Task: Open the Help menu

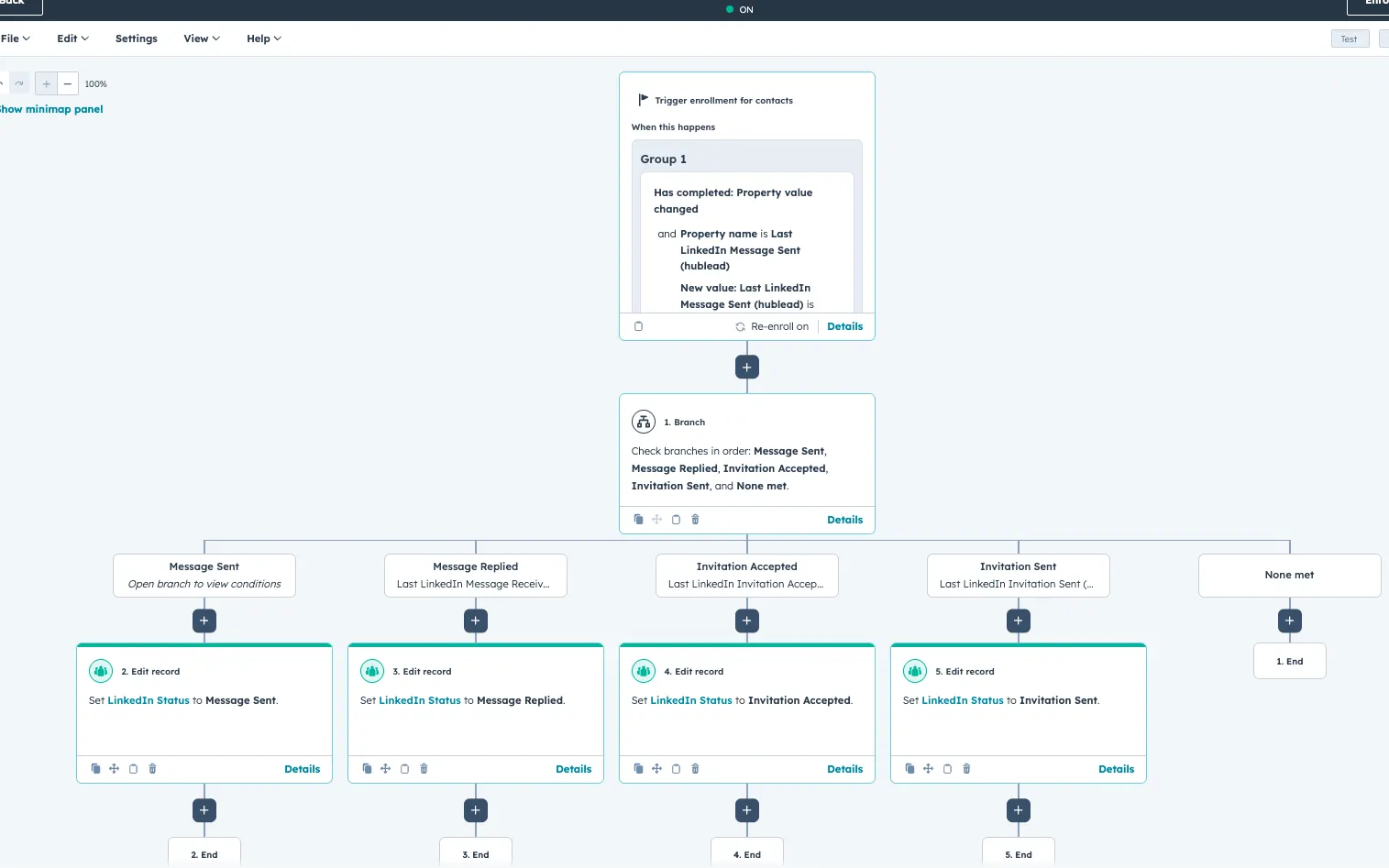Action: (264, 38)
